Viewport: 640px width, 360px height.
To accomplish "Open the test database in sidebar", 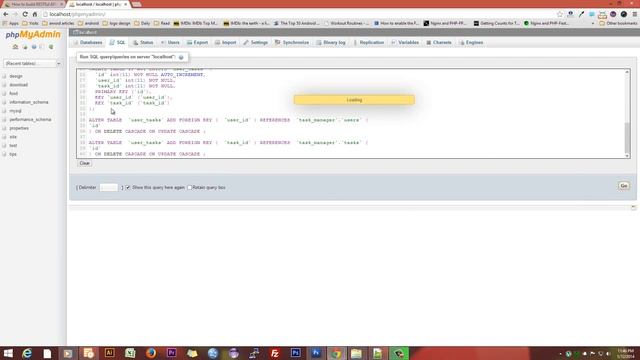I will pyautogui.click(x=13, y=146).
